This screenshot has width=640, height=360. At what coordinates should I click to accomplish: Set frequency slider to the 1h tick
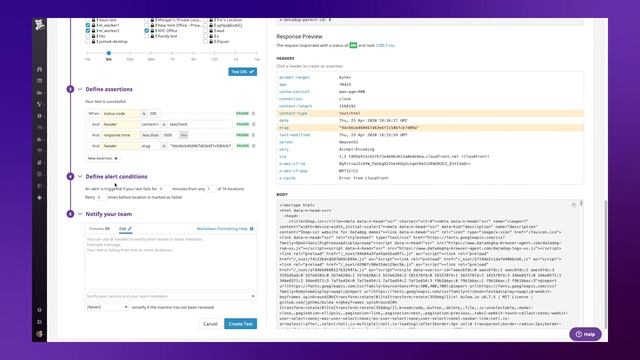[x=172, y=53]
